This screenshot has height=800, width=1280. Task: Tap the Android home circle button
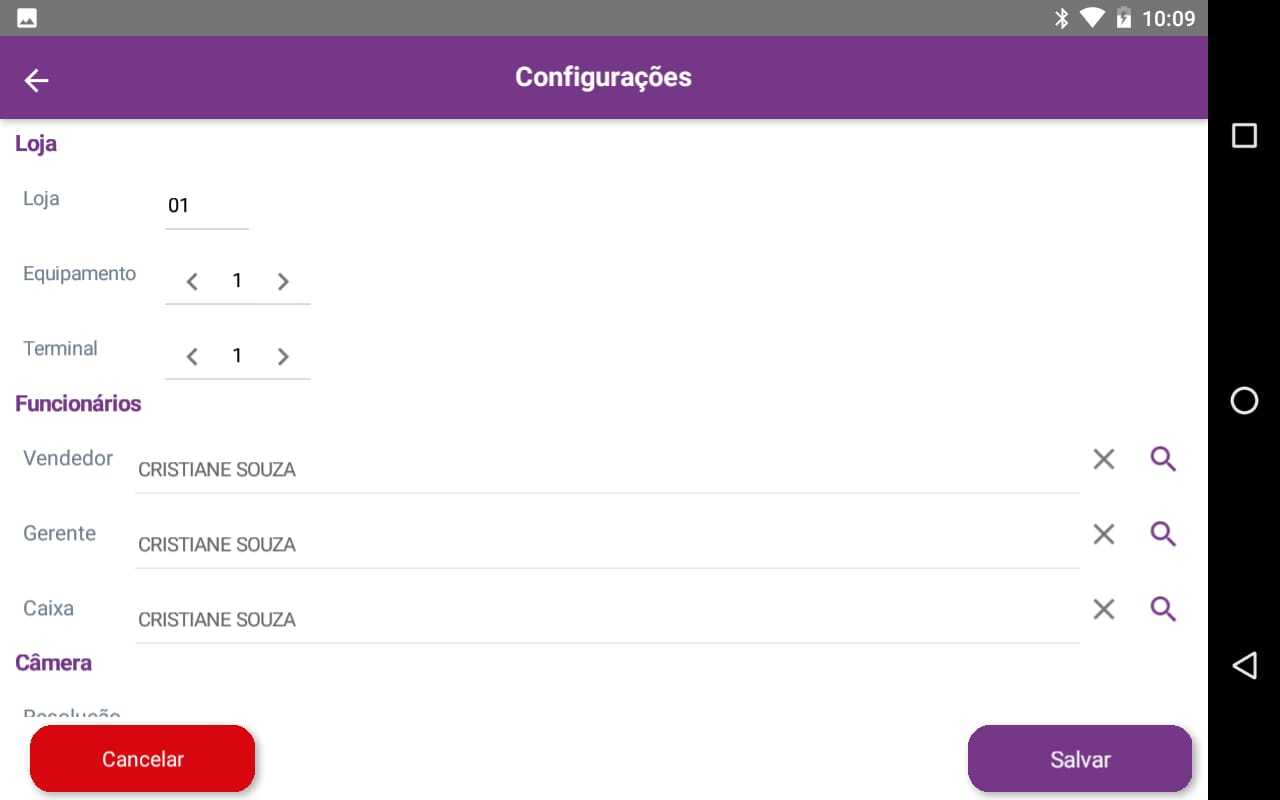coord(1244,401)
